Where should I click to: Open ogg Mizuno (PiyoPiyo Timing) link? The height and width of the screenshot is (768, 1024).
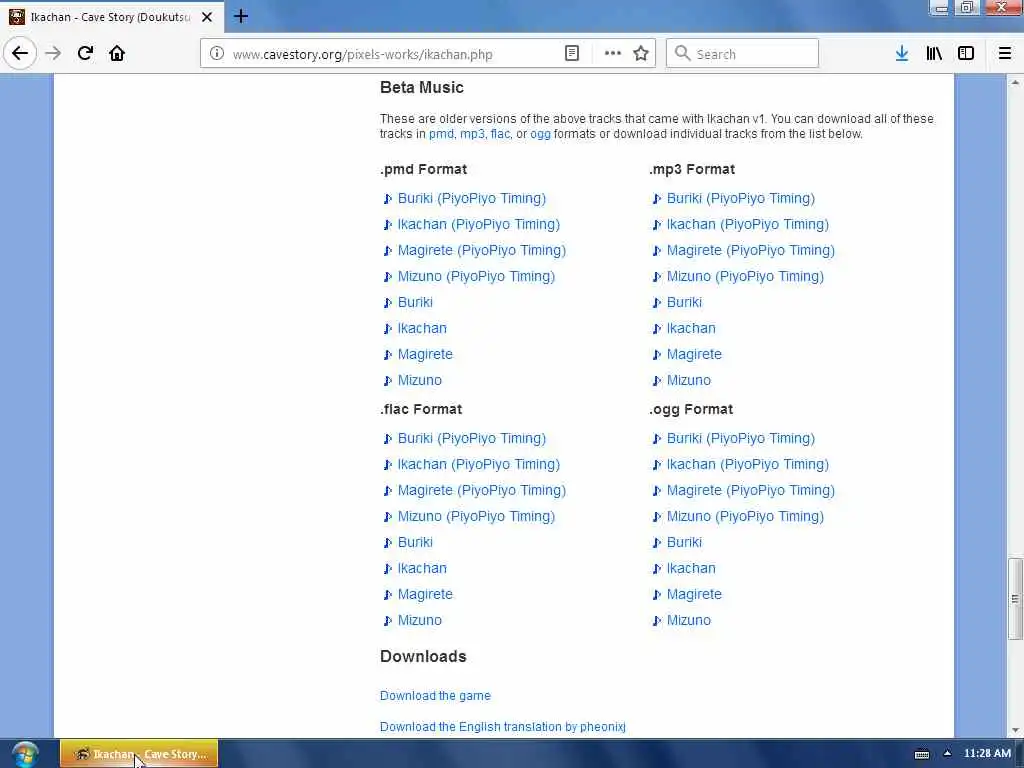[745, 517]
